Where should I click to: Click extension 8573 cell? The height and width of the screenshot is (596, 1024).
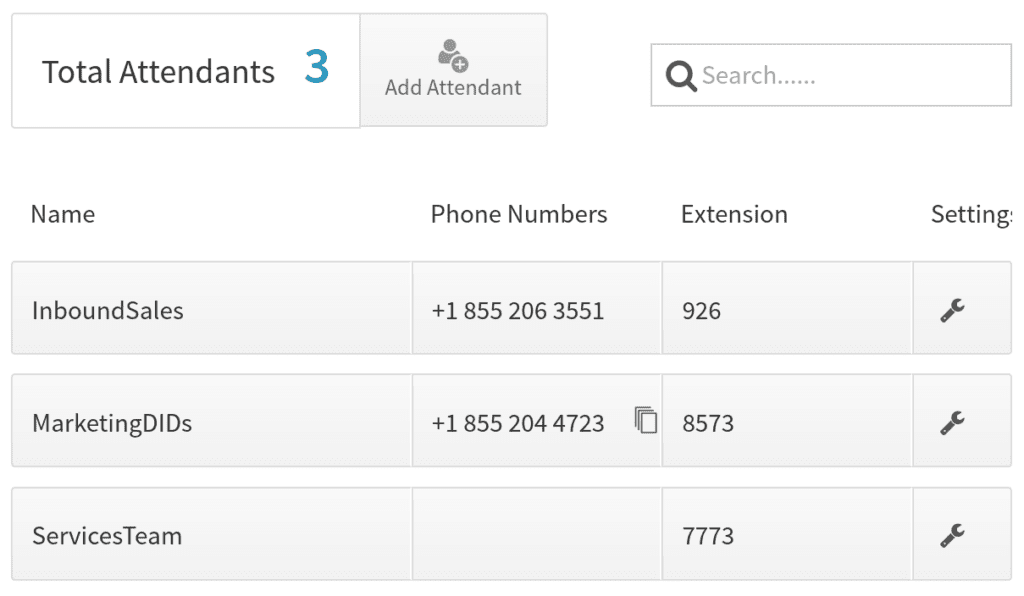point(708,423)
